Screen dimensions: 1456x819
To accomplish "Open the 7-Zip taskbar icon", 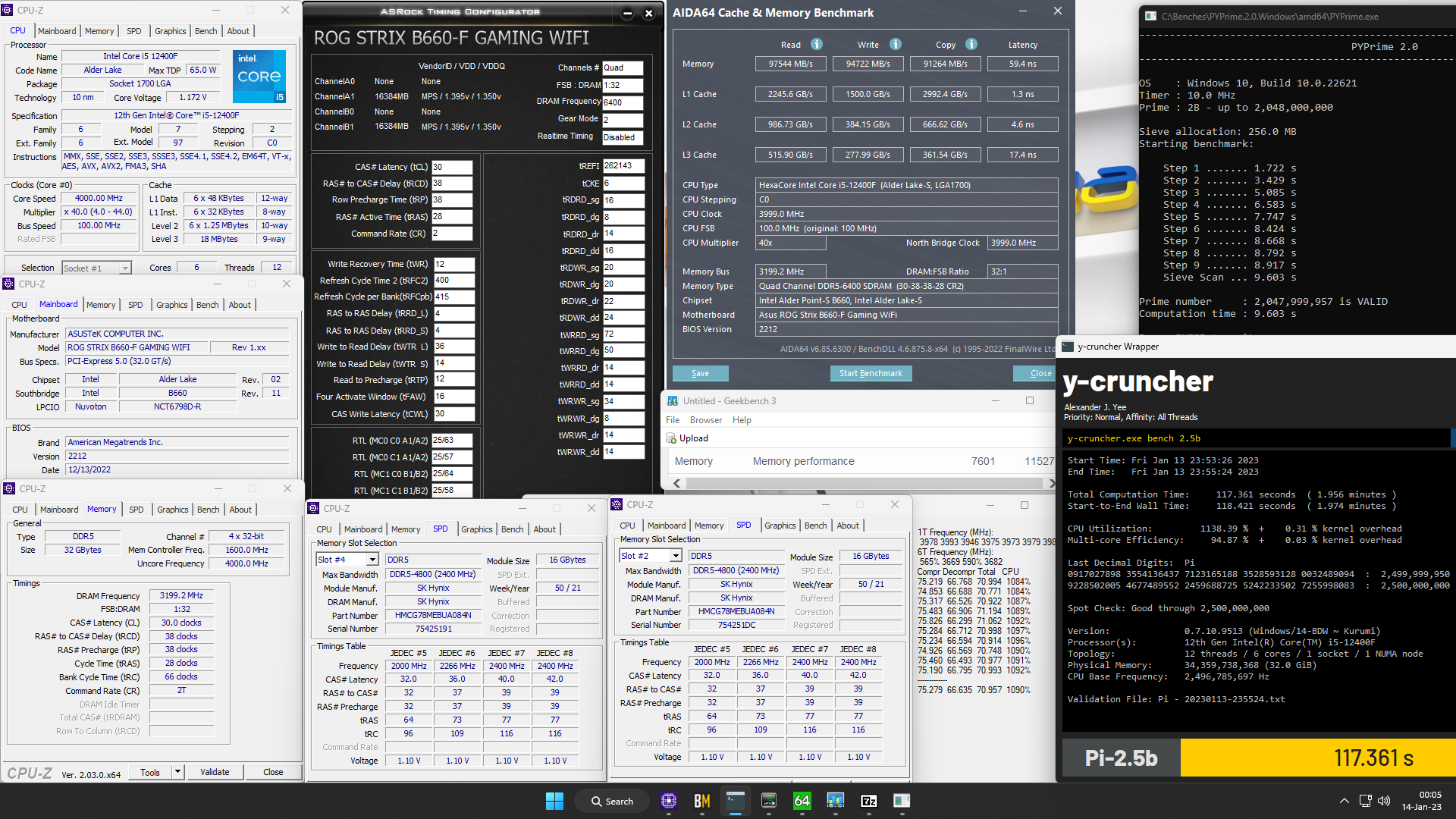I will 869,801.
